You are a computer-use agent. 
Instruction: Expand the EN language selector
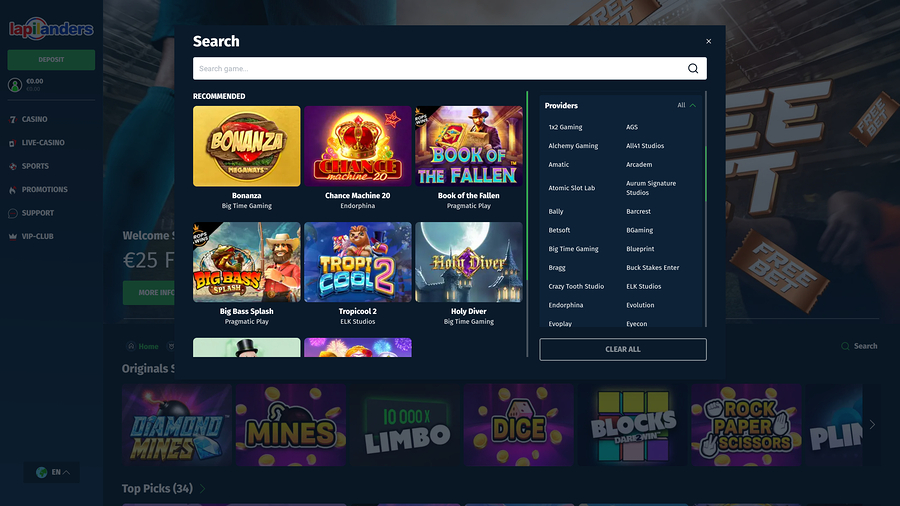coord(51,472)
